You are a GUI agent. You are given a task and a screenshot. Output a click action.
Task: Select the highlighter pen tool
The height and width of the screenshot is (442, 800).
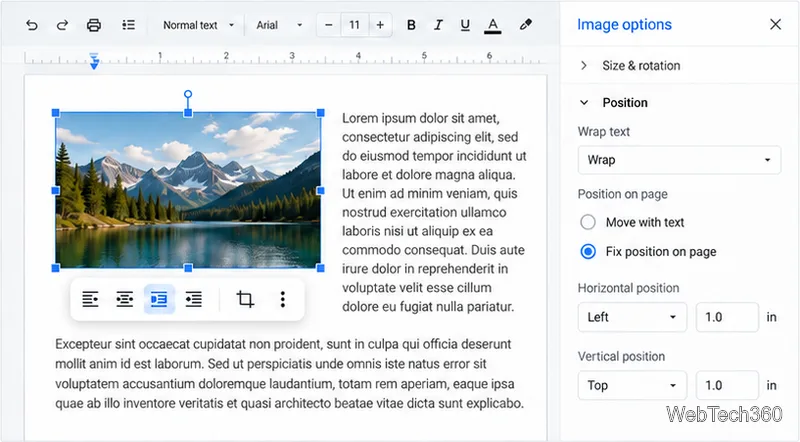pos(526,24)
